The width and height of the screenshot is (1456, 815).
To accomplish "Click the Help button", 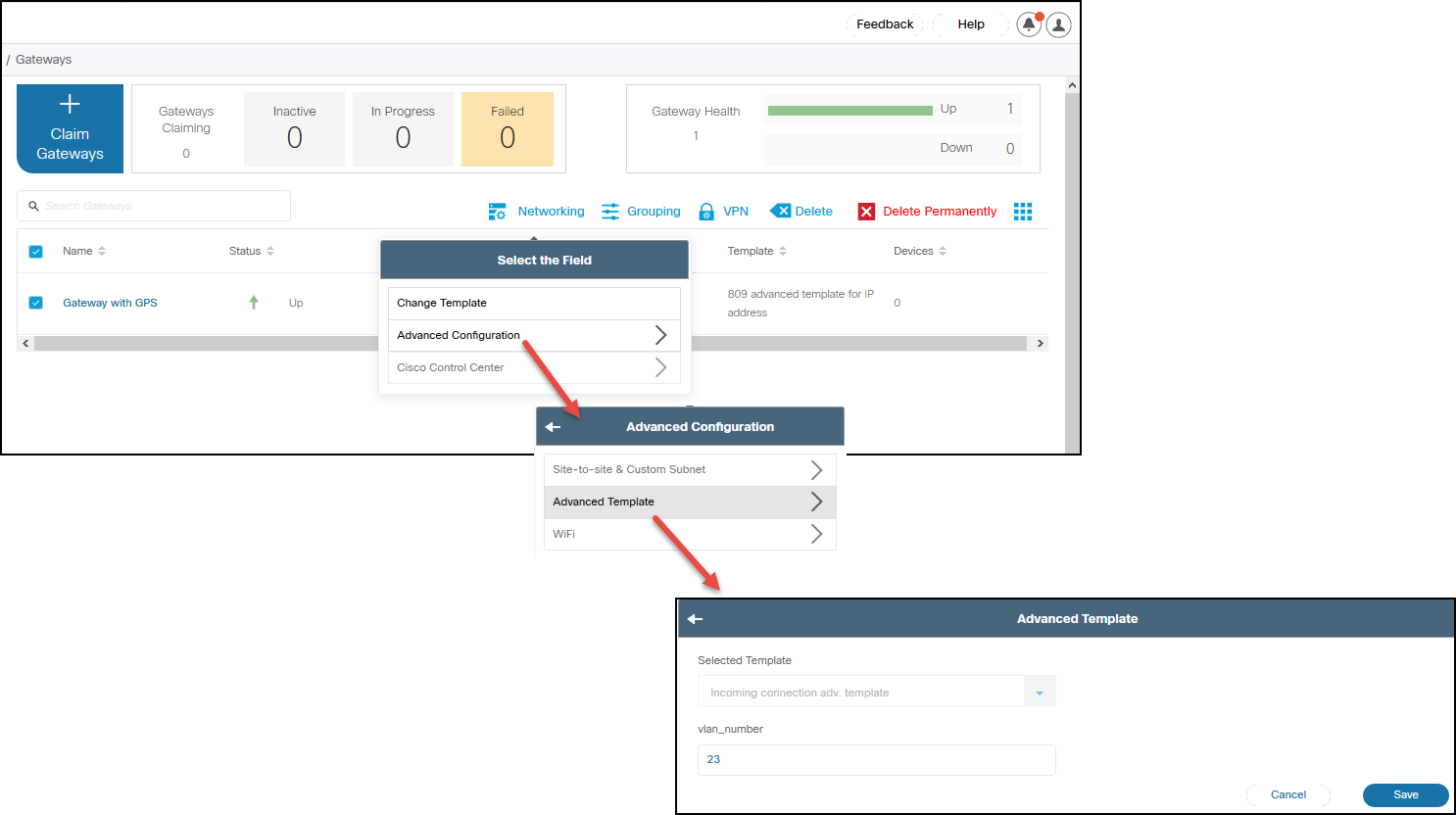I will pyautogui.click(x=971, y=24).
